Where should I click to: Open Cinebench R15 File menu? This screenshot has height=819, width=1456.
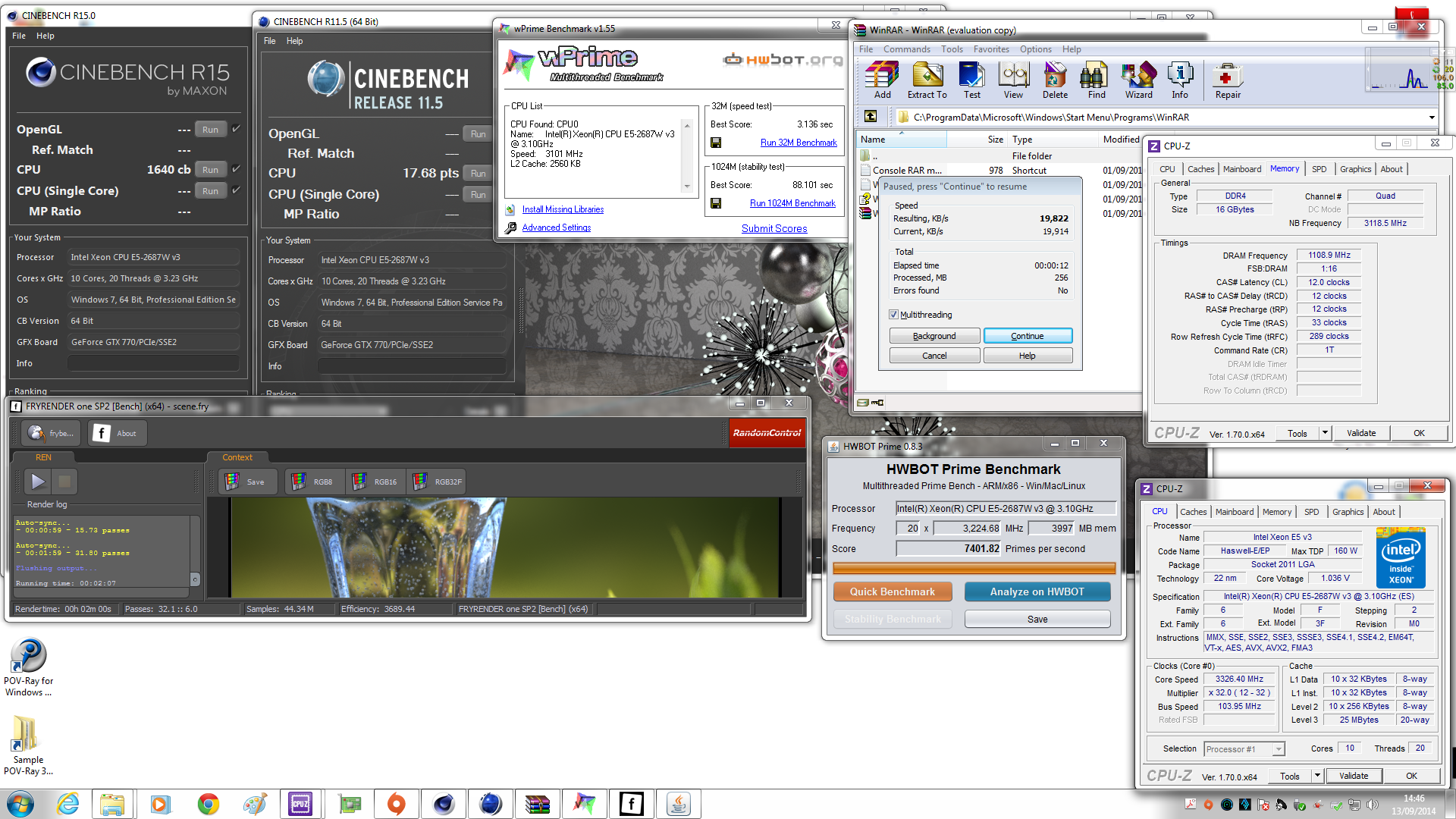[x=19, y=36]
